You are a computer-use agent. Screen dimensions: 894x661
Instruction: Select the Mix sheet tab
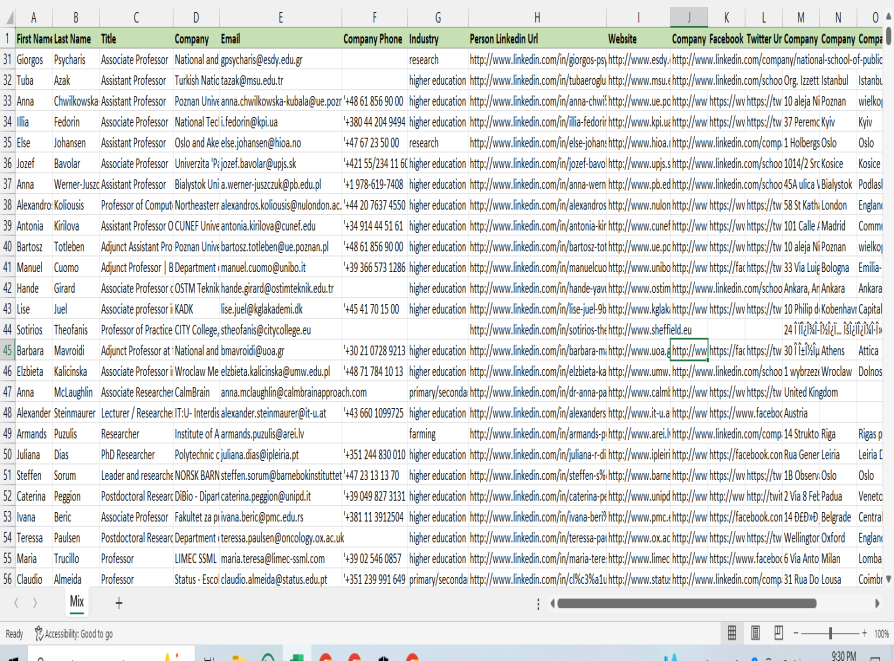(x=76, y=602)
